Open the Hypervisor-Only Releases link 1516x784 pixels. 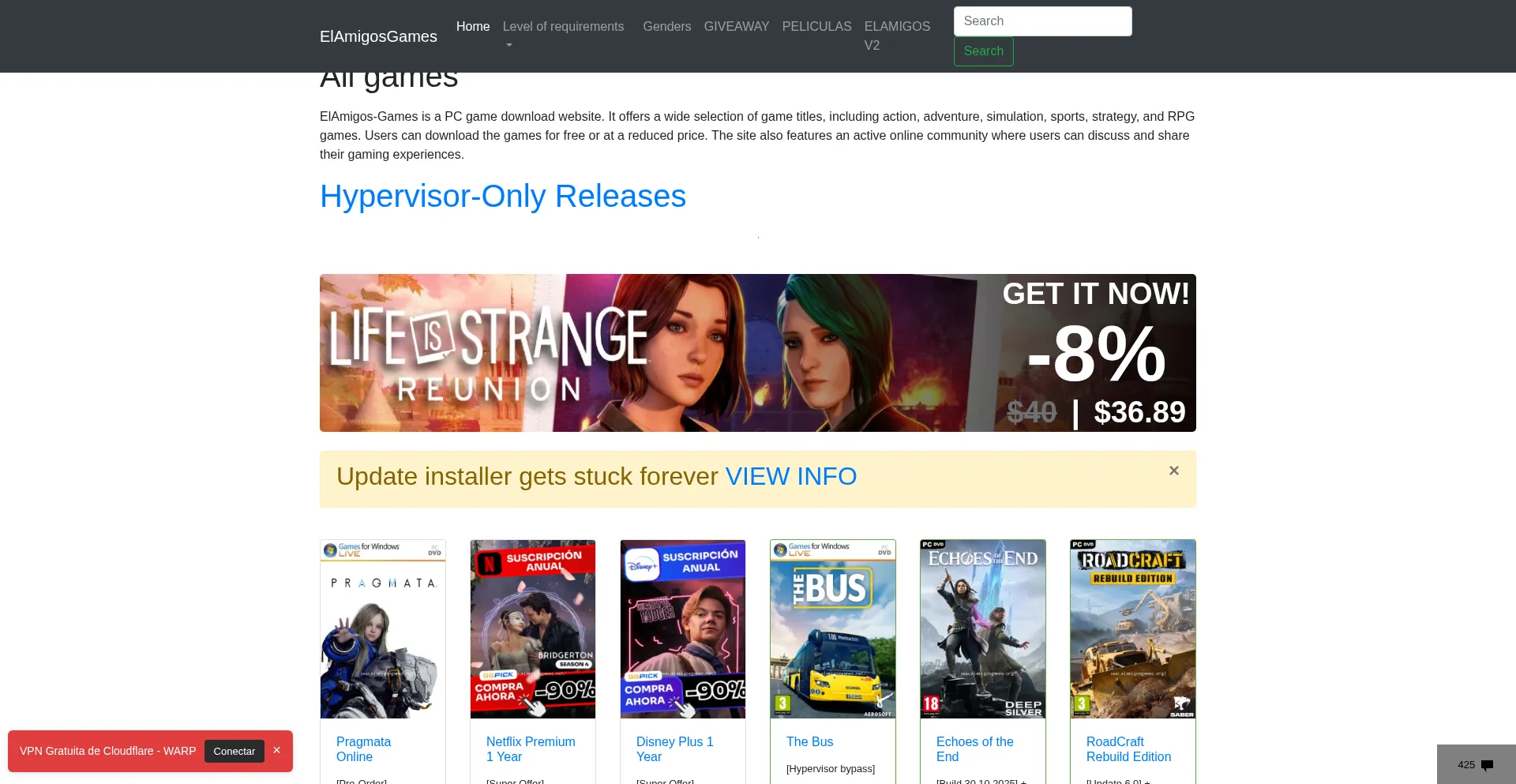[503, 196]
